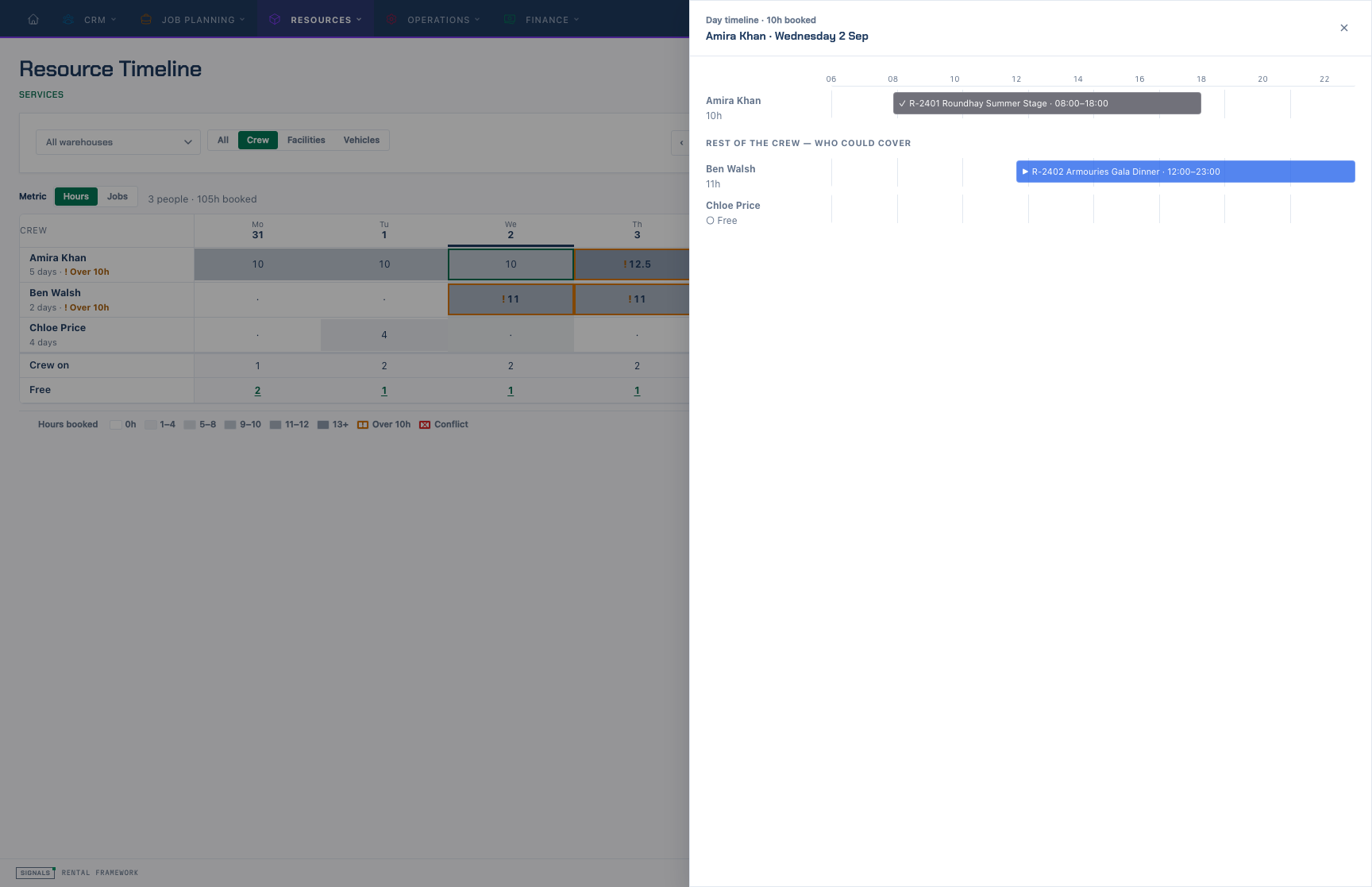
Task: Click the previous period arrow button
Action: [x=681, y=143]
